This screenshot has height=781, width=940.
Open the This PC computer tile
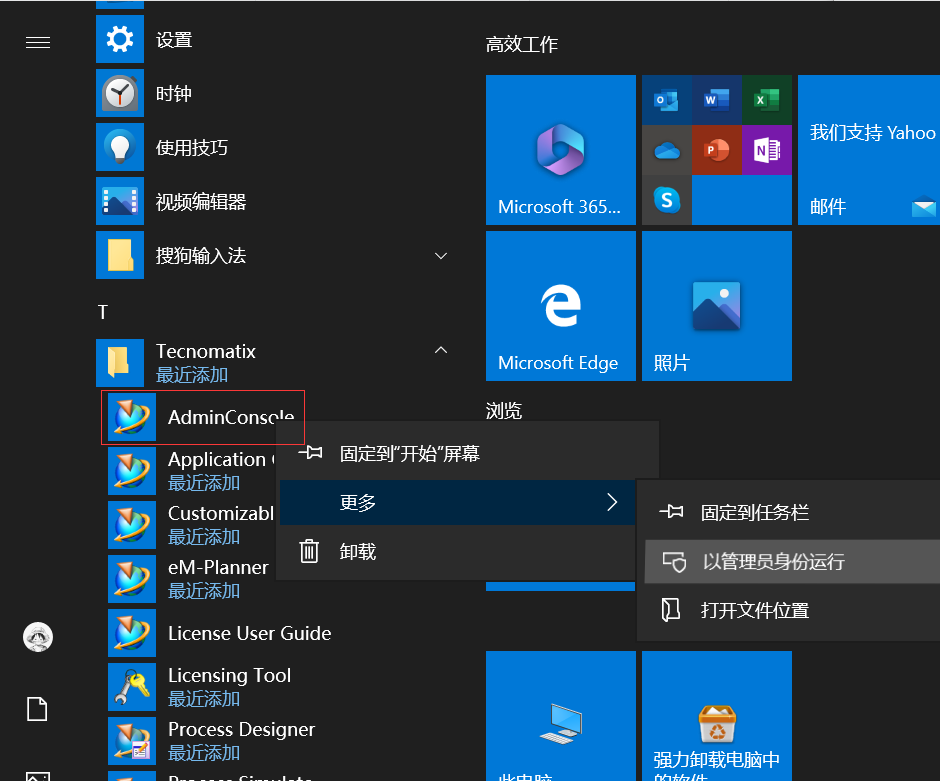[561, 716]
